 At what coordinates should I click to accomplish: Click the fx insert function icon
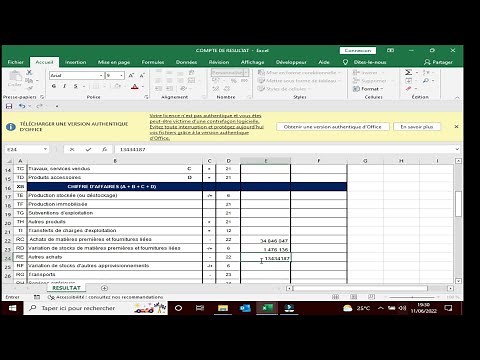tap(104, 150)
